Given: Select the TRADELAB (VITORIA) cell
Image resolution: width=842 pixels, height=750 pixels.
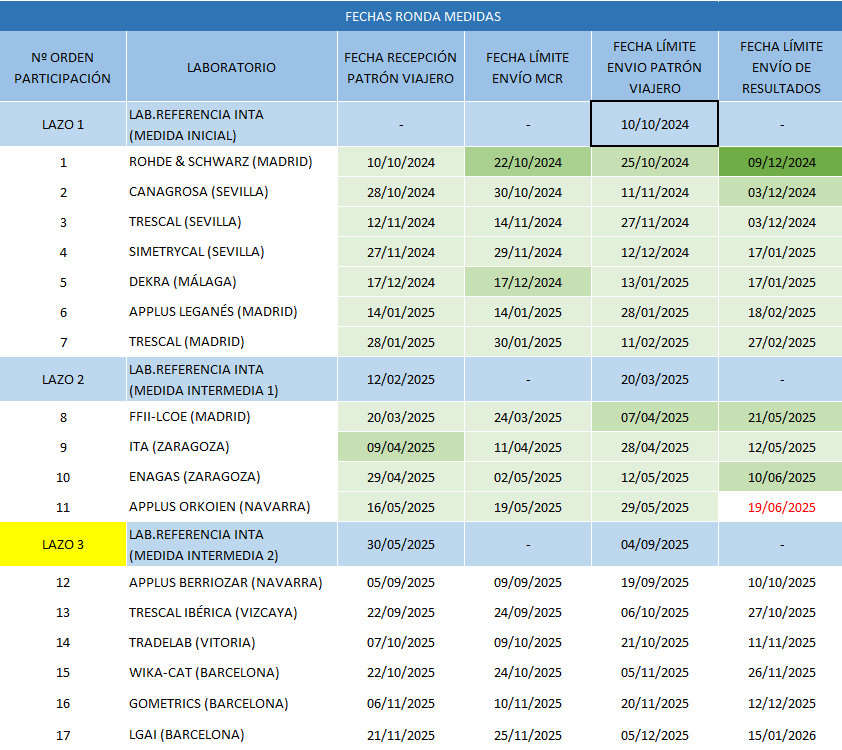Looking at the screenshot, I should [231, 642].
